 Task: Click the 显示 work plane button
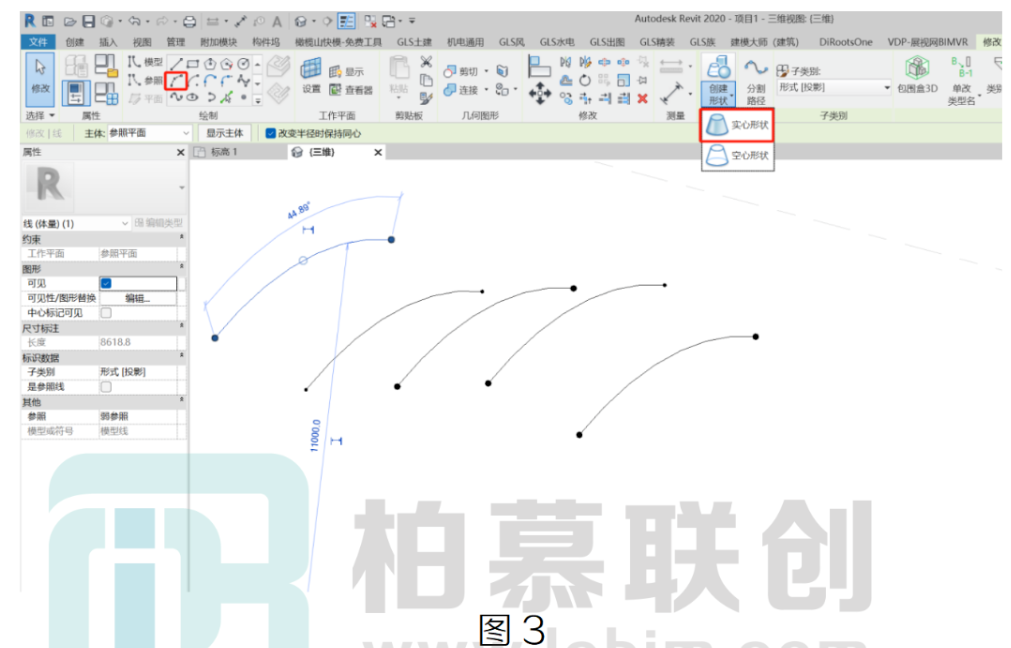(x=346, y=72)
